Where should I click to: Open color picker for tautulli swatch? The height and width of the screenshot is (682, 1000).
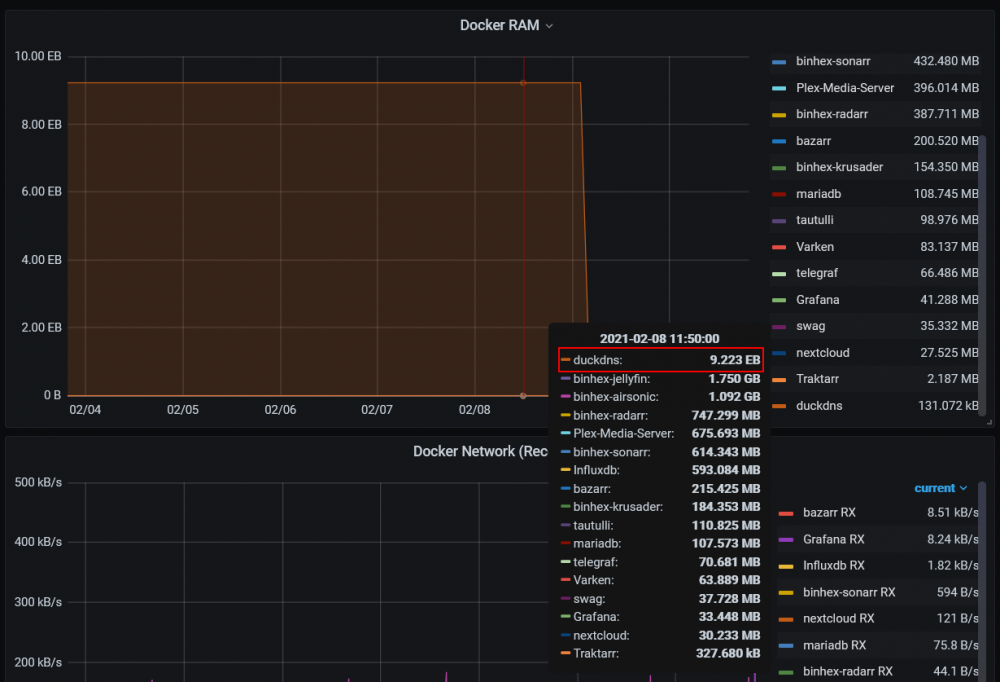[x=779, y=221]
